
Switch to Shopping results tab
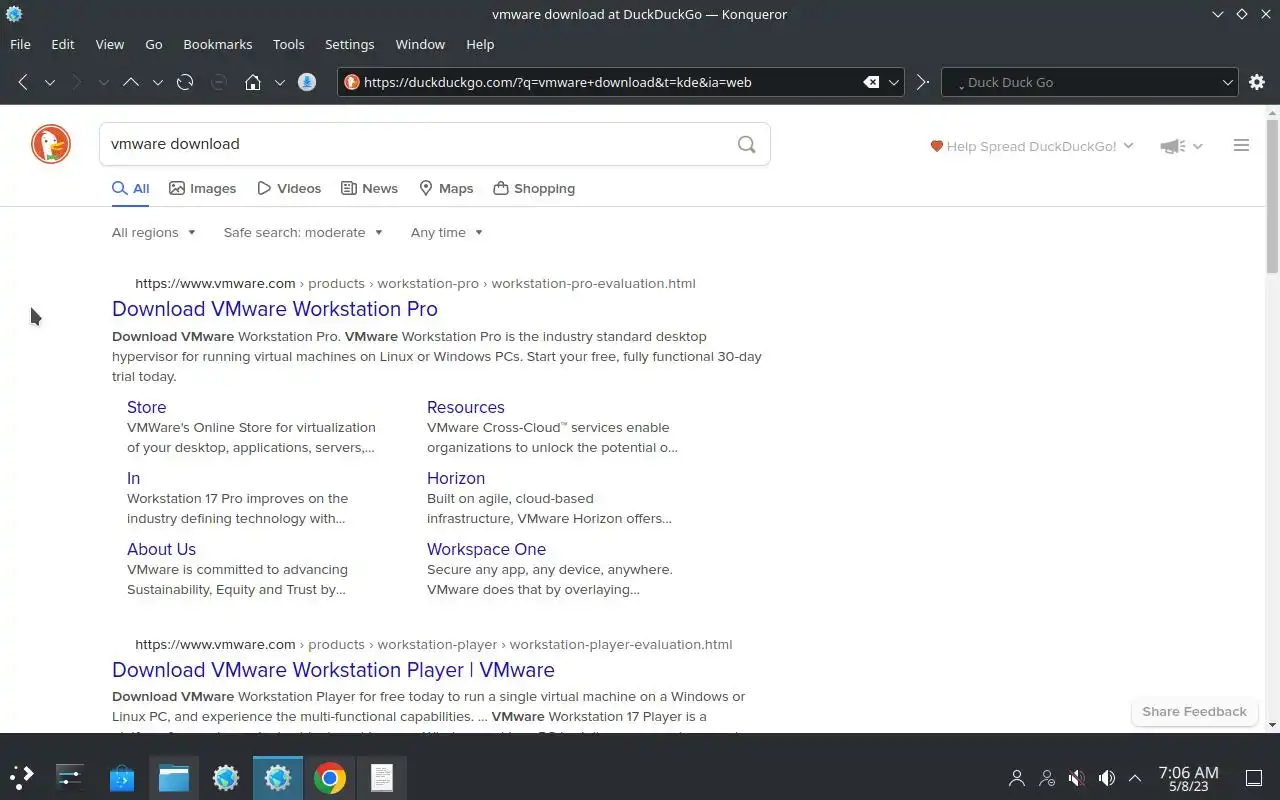(x=534, y=188)
